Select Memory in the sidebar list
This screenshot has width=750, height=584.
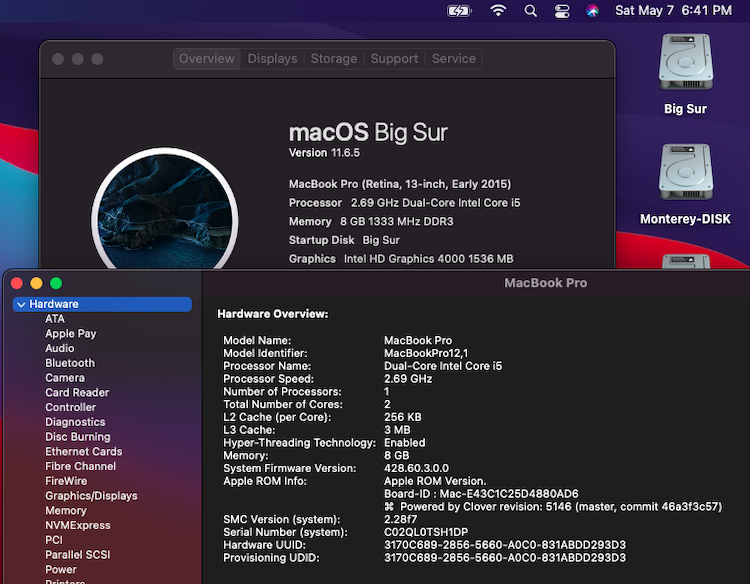click(66, 511)
